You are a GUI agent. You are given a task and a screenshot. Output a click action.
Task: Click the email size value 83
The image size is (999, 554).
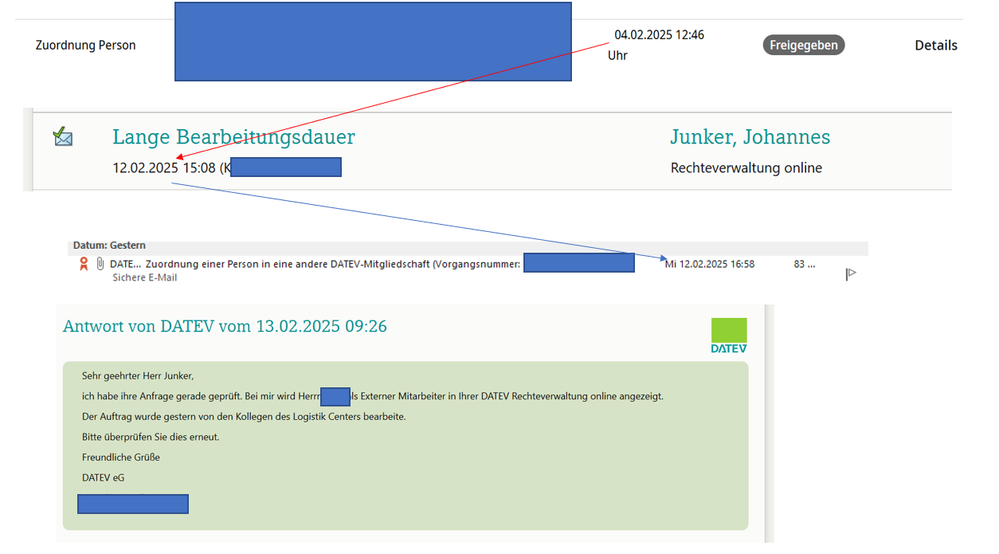click(x=804, y=264)
